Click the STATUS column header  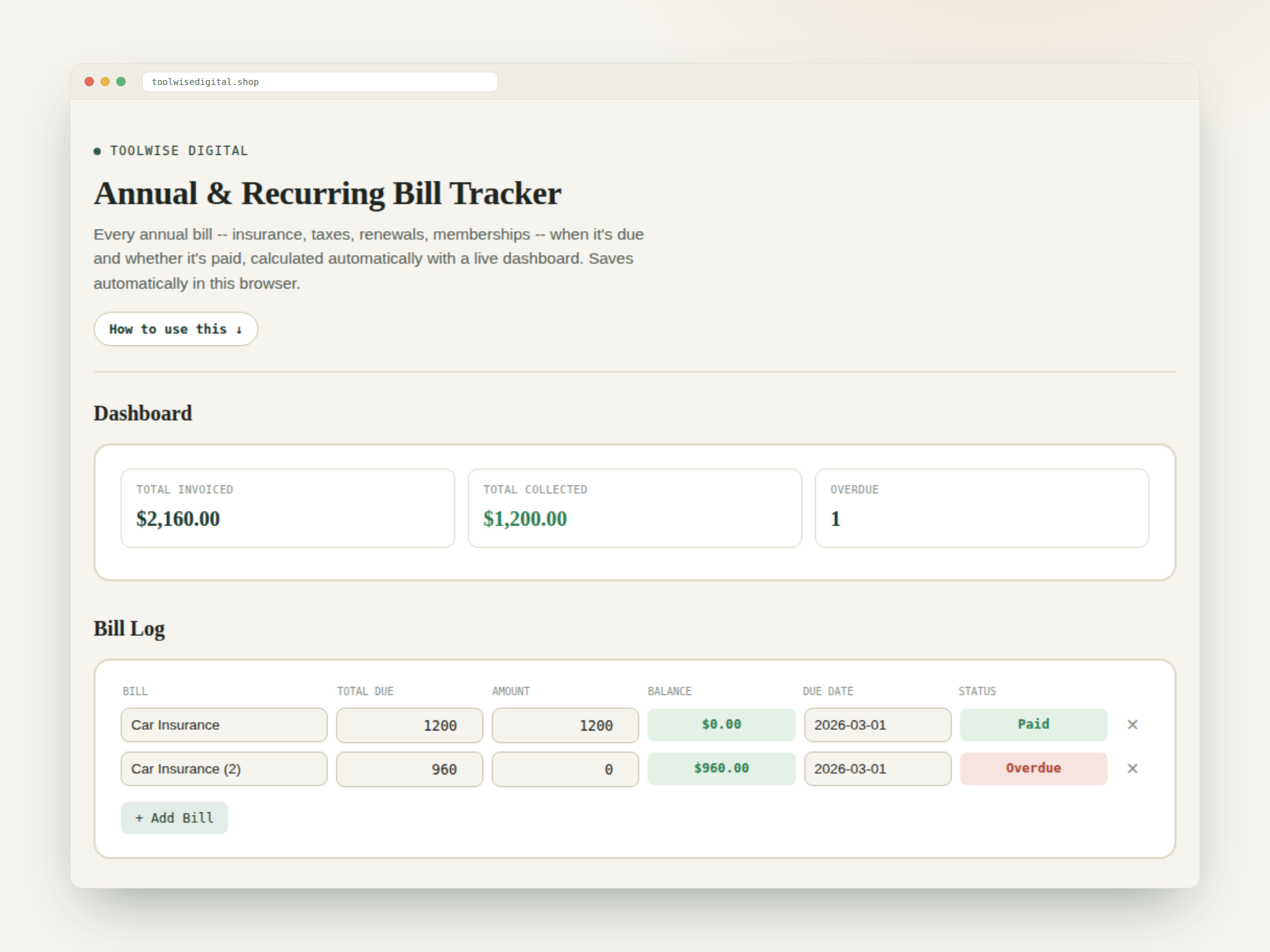coord(977,691)
